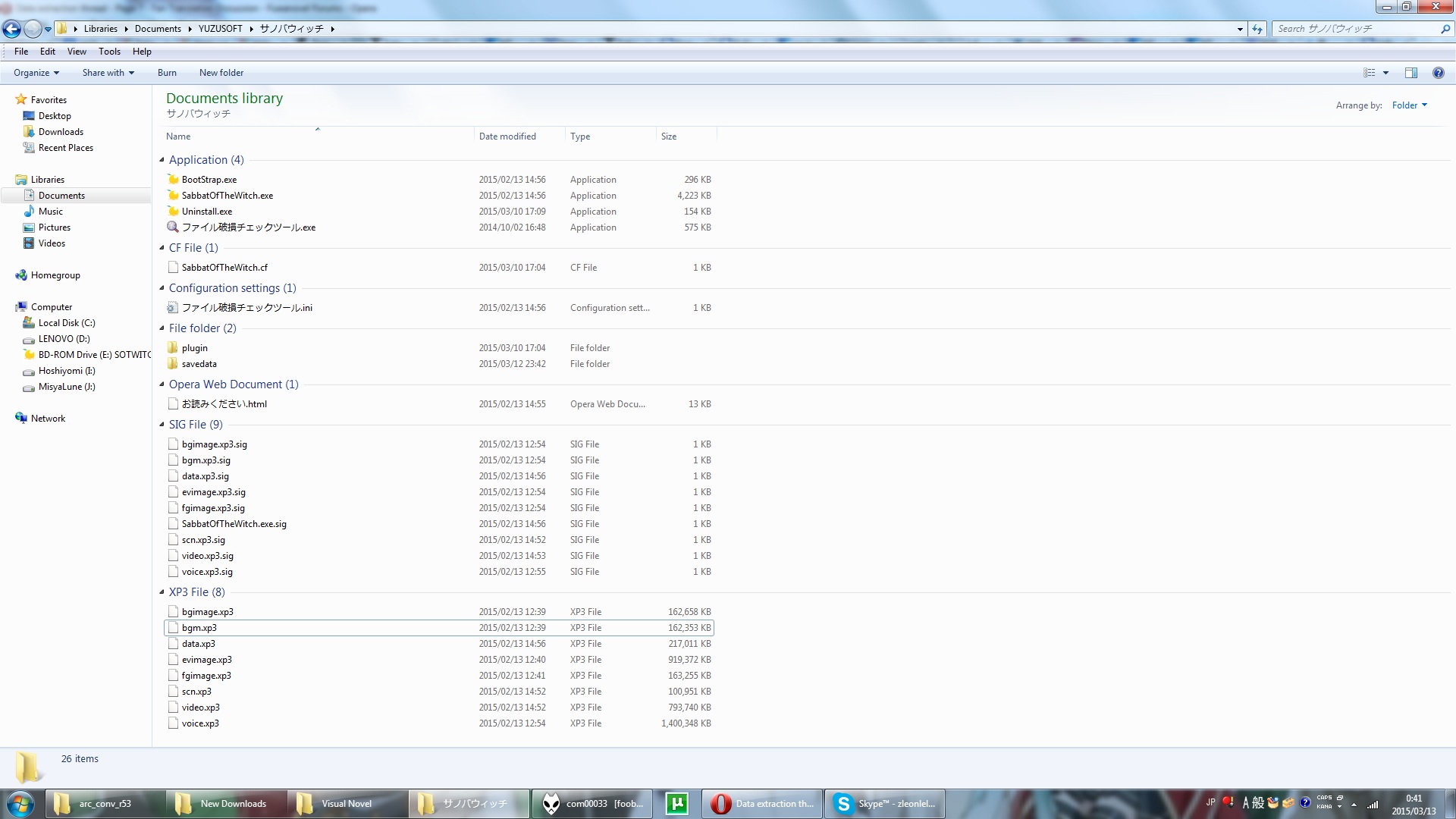This screenshot has height=819, width=1456.
Task: Collapse the SIG File (9) group
Action: [x=162, y=425]
